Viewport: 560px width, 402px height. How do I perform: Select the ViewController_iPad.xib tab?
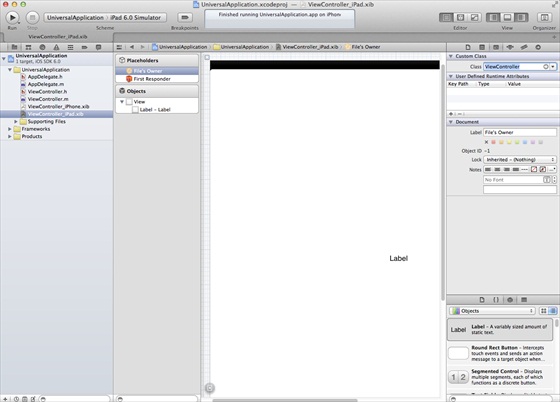(x=58, y=37)
